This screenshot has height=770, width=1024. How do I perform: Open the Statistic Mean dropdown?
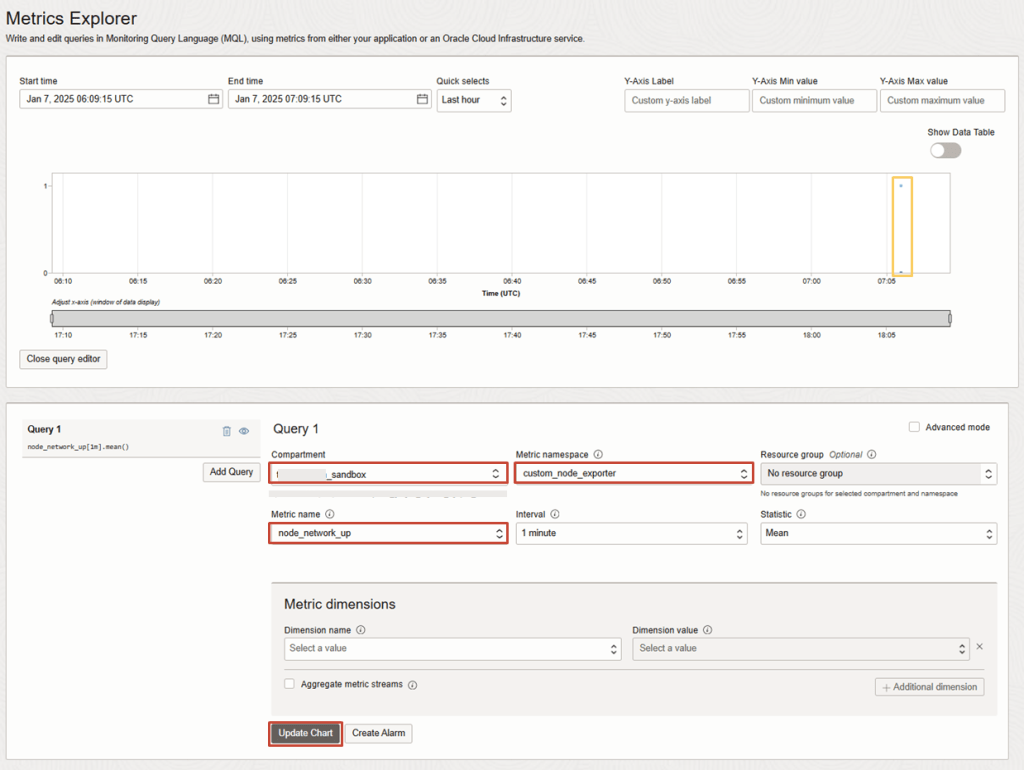878,533
